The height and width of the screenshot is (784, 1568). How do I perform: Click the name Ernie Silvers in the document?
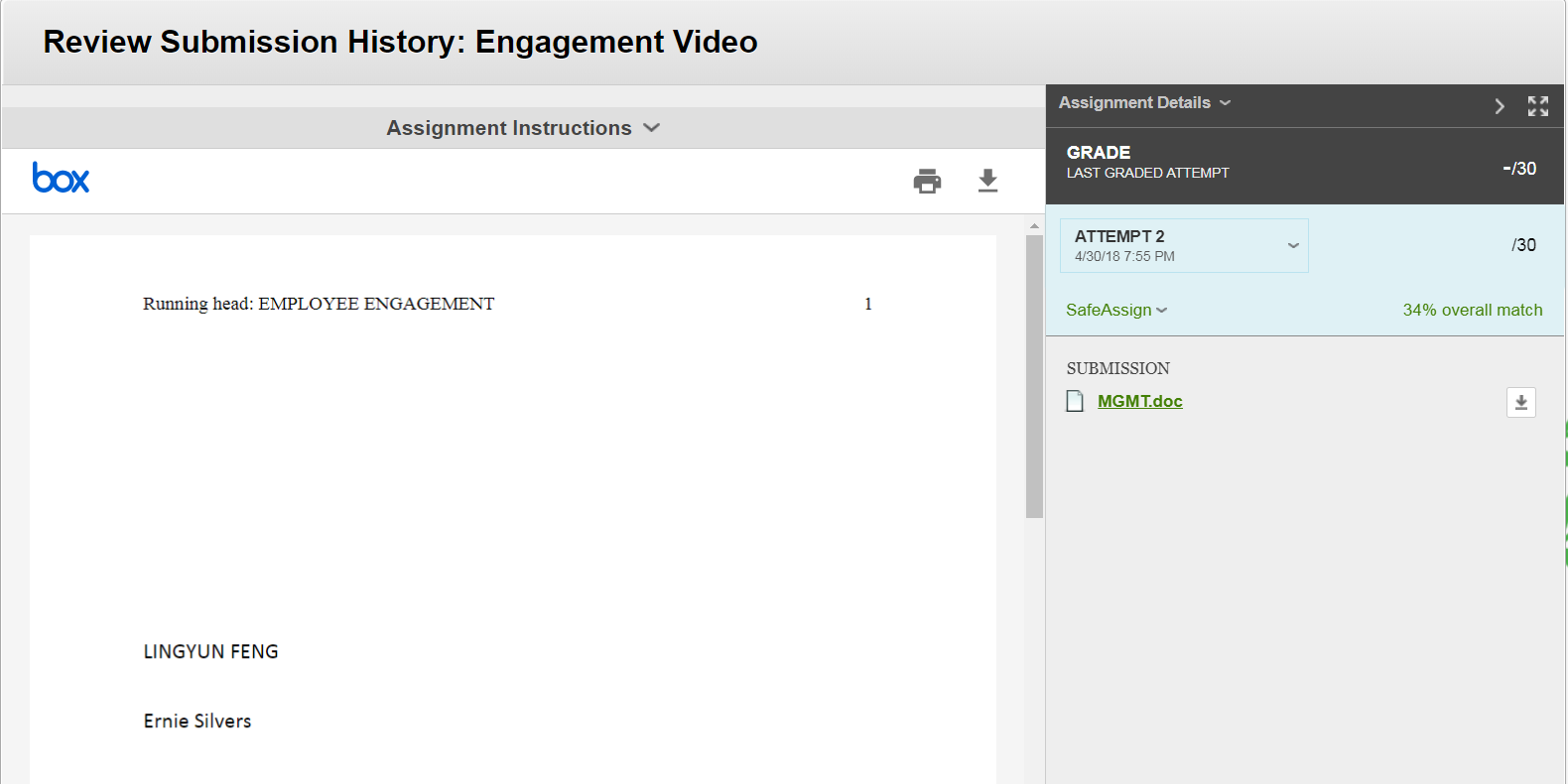tap(197, 721)
